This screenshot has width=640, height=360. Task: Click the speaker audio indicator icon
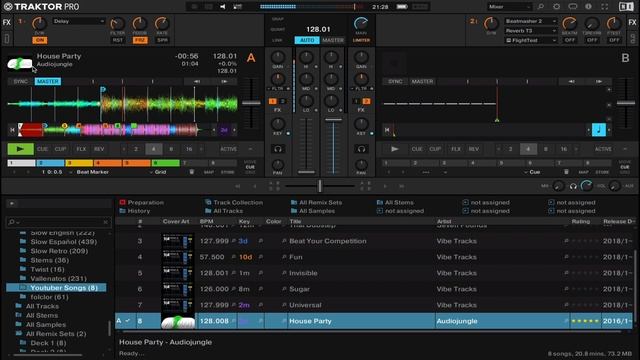222,7
